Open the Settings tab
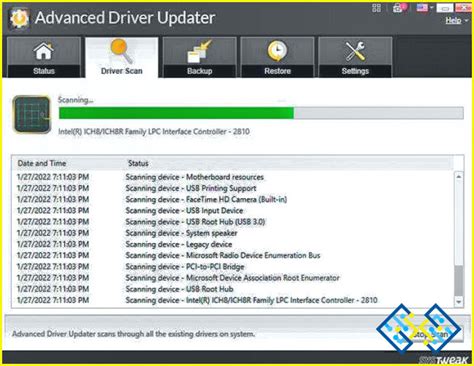The width and height of the screenshot is (474, 366). (x=355, y=57)
